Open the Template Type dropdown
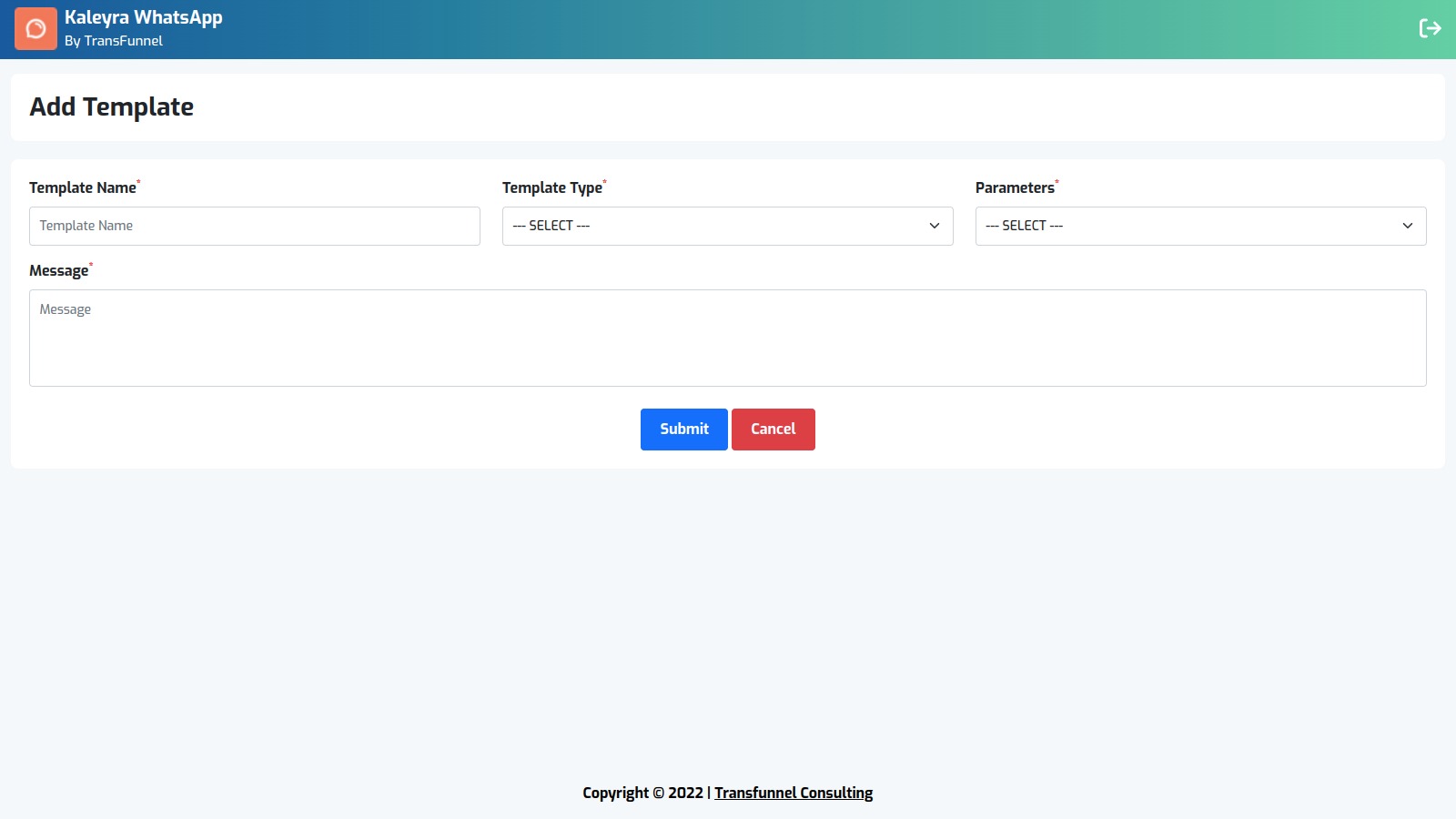1456x819 pixels. 727,226
